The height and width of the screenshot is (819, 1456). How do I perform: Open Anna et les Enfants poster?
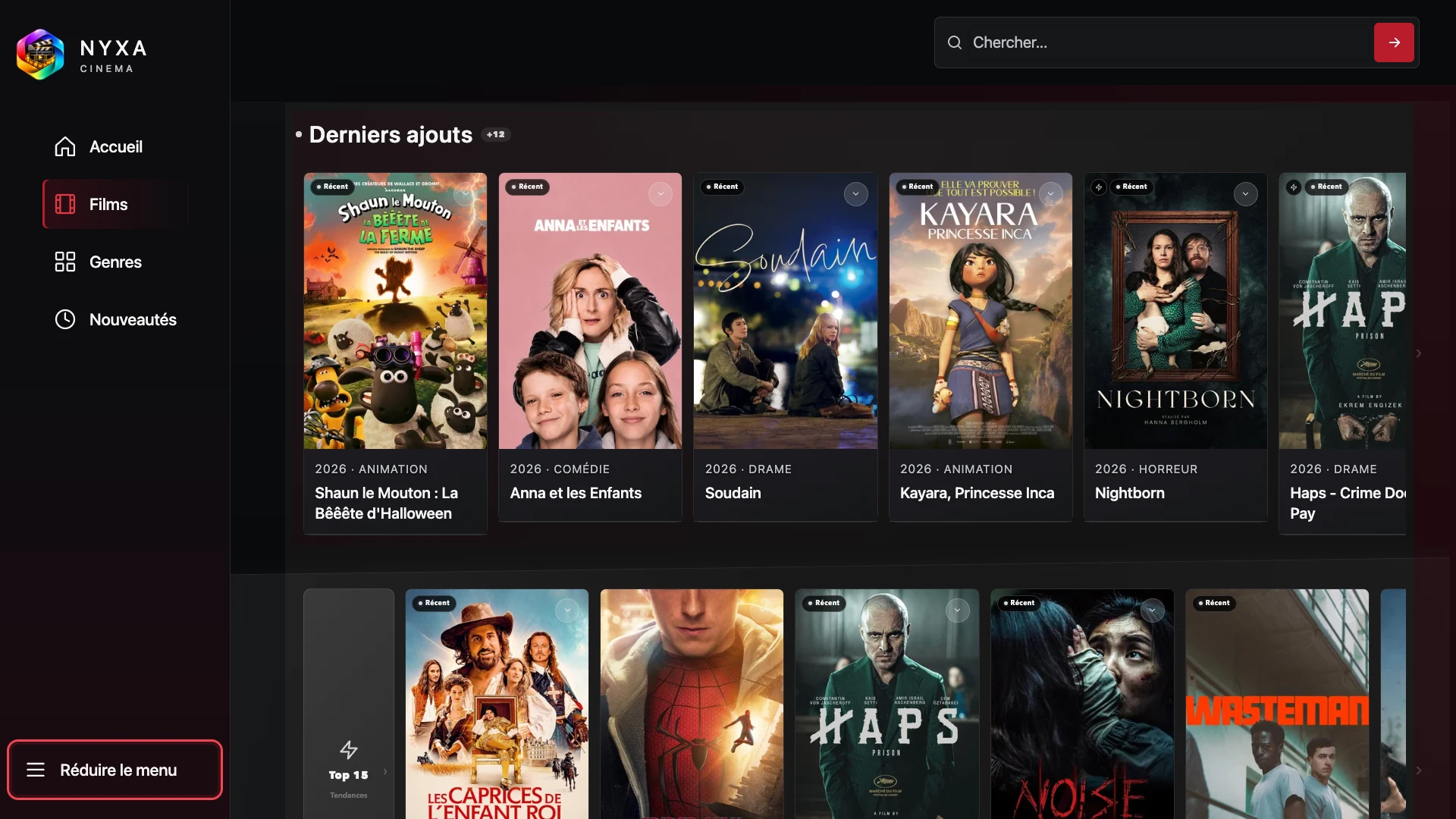coord(590,311)
